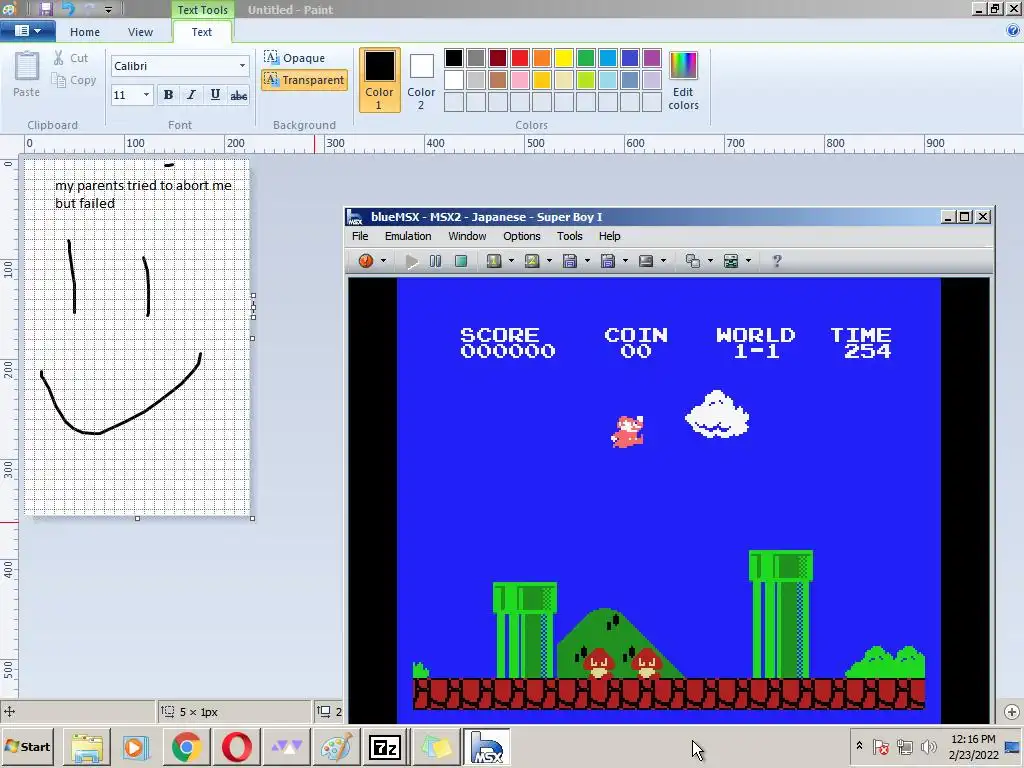Click Cut in the Clipboard group
Screen dimensions: 1024x768
71,58
